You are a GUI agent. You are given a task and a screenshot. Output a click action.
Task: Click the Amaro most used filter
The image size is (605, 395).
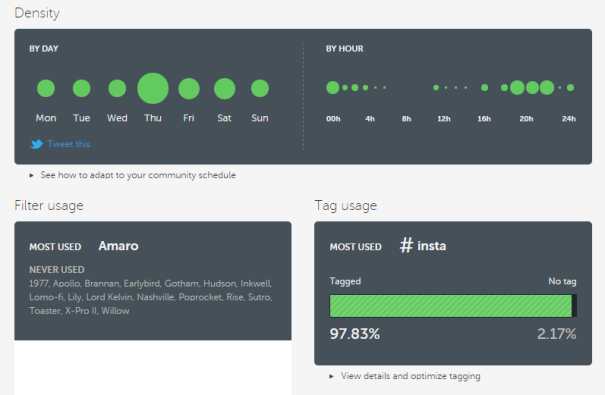coord(118,246)
